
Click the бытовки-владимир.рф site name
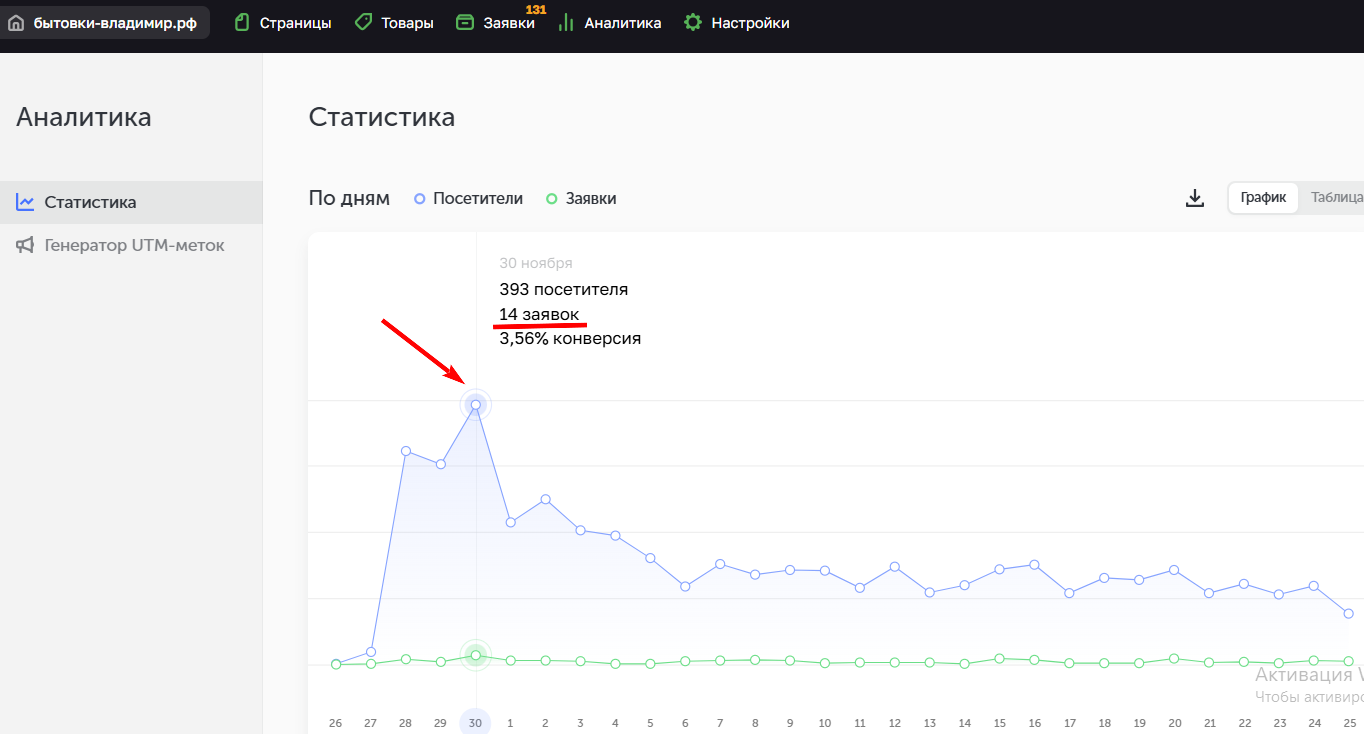[115, 23]
